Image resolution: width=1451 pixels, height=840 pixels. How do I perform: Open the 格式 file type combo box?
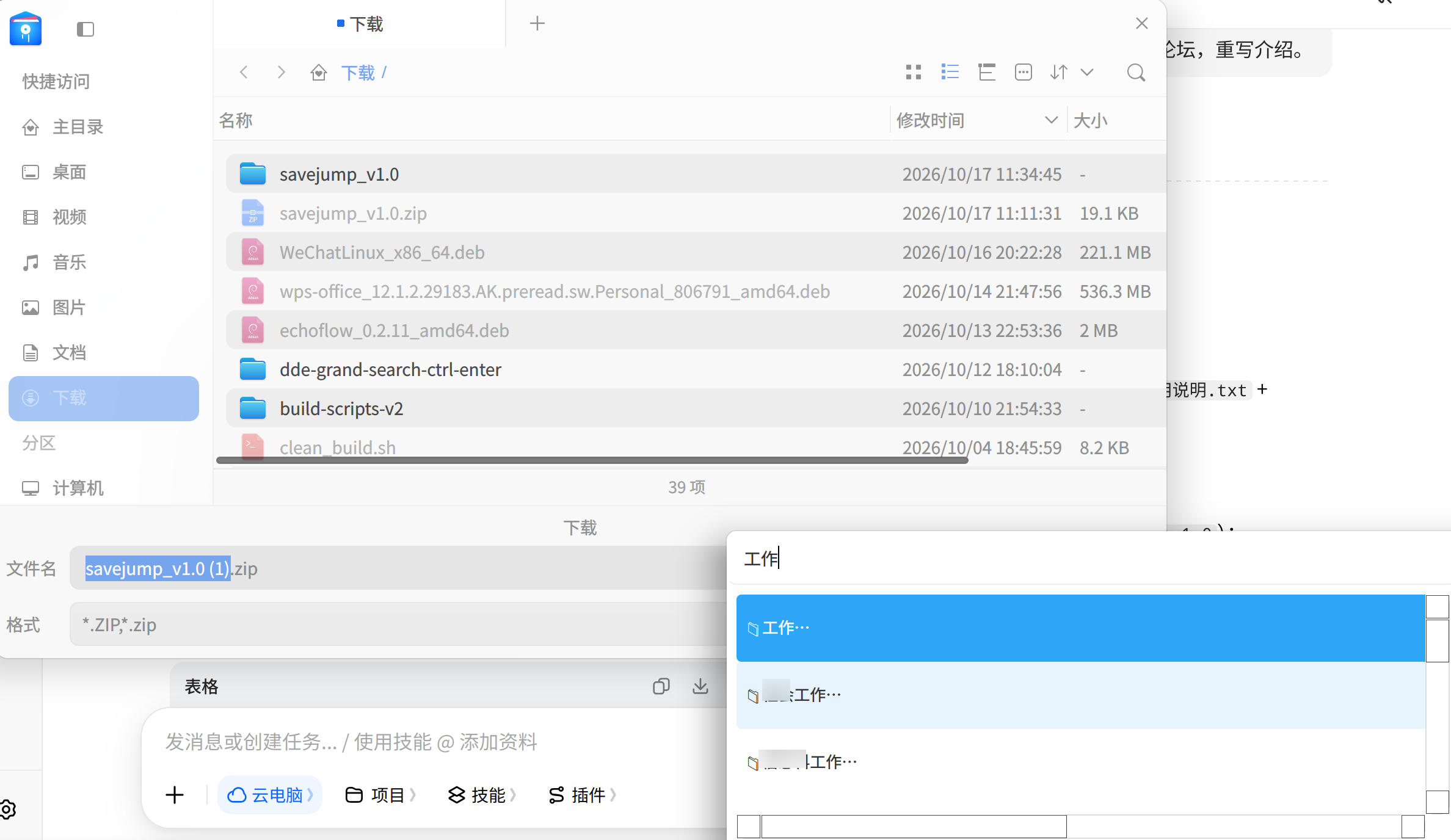(398, 625)
